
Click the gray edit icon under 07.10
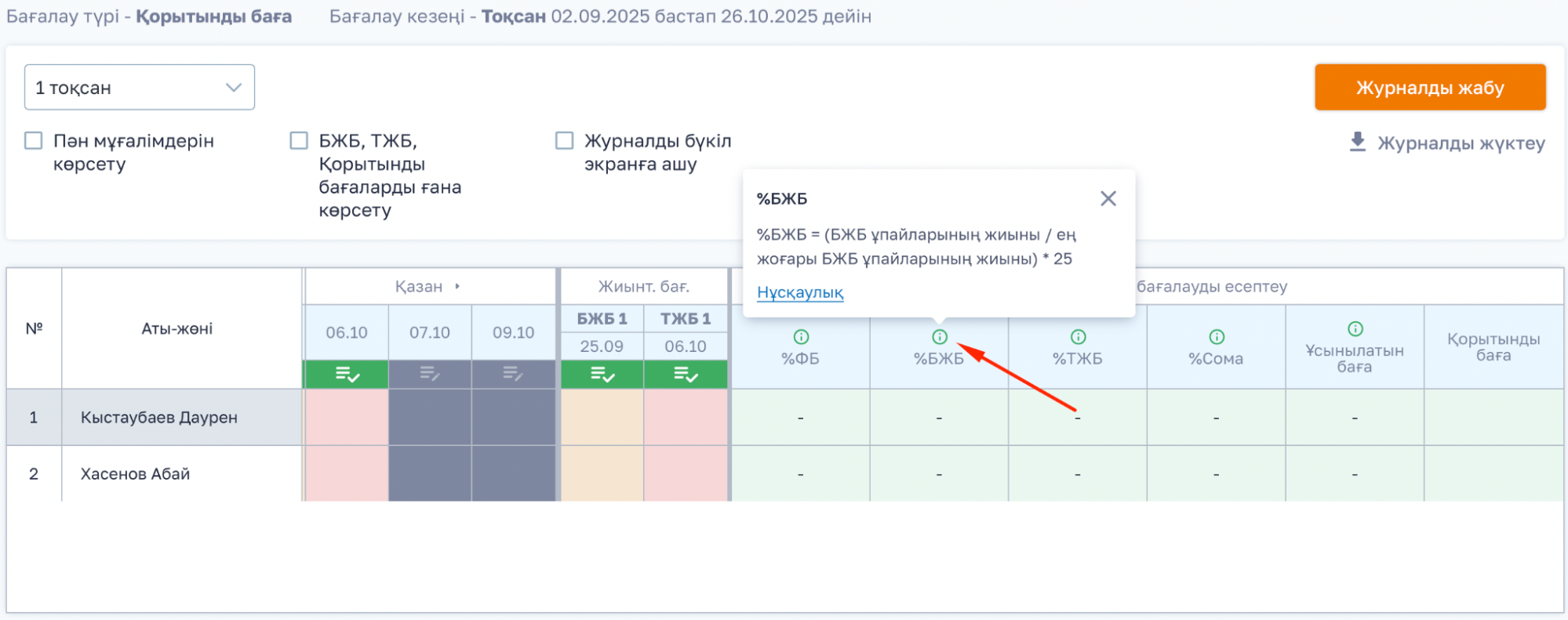(430, 375)
